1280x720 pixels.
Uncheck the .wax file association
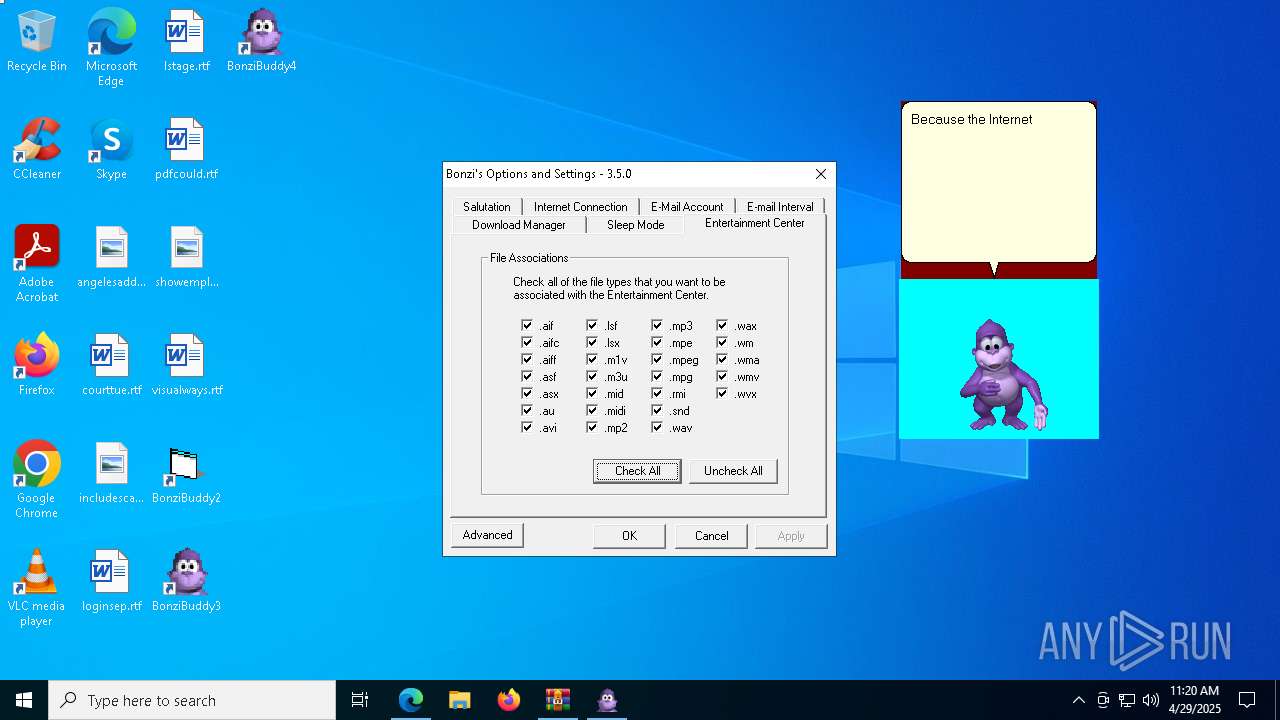722,325
